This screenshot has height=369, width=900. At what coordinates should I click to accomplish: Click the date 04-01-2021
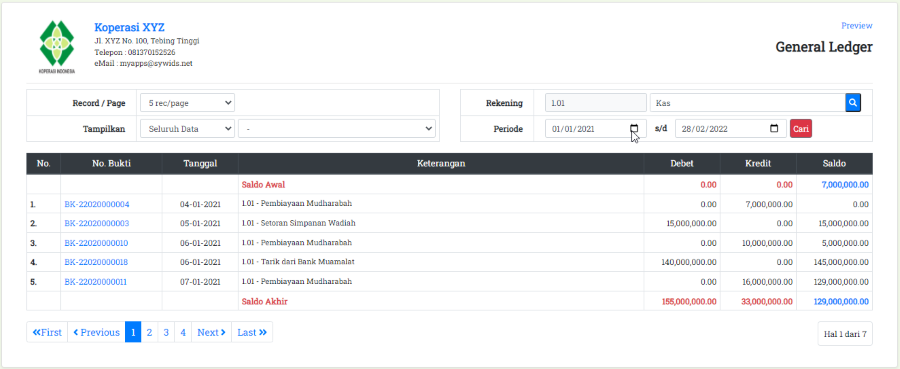click(x=200, y=204)
